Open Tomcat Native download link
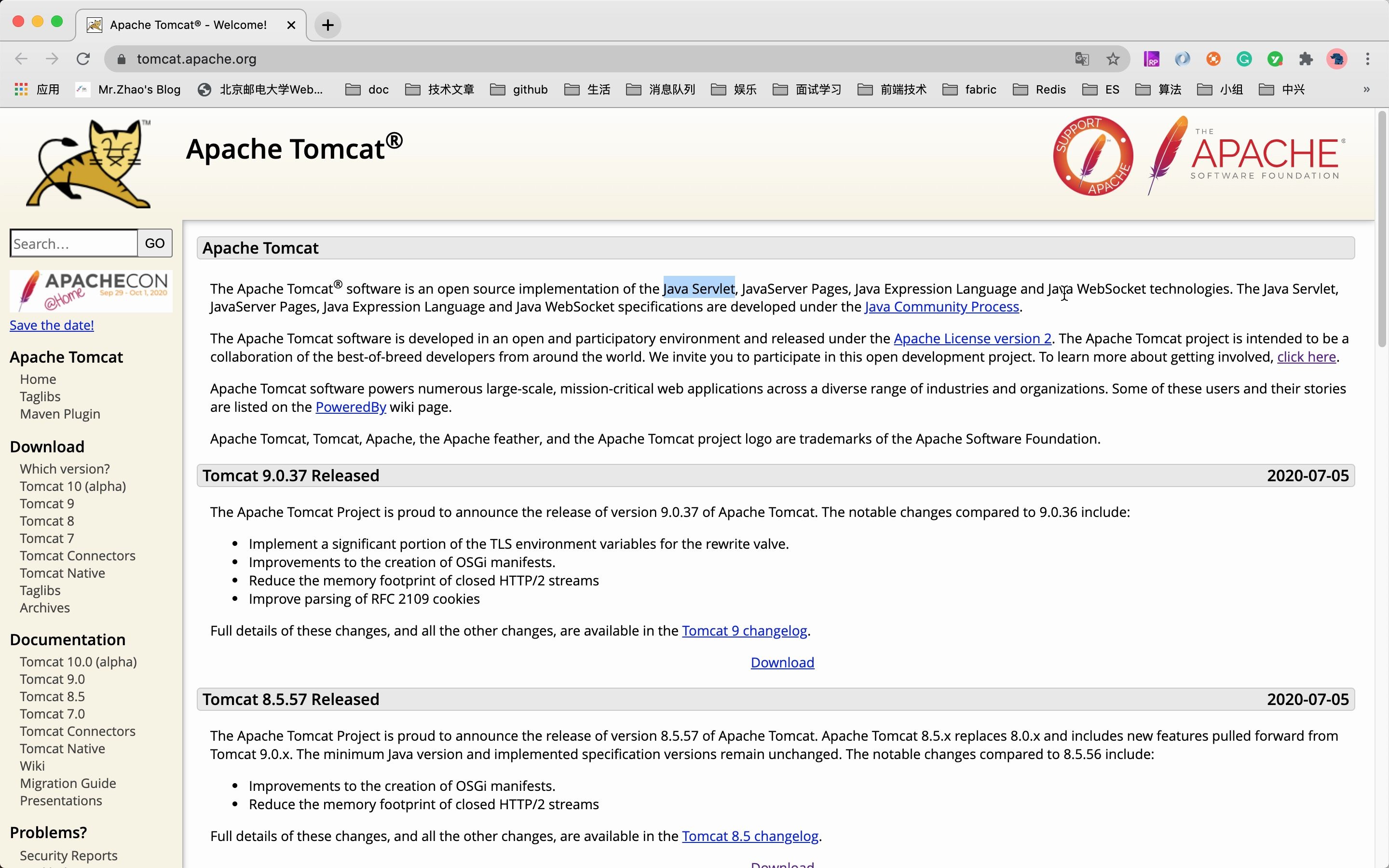Viewport: 1389px width, 868px height. click(x=63, y=573)
